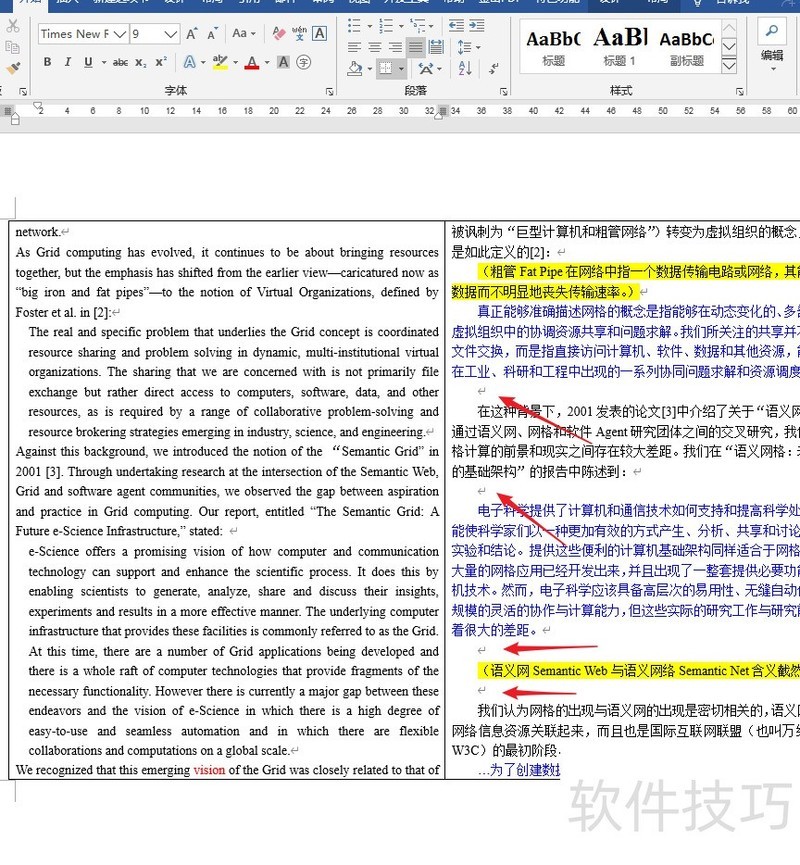Viewport: 800px width, 865px height.
Task: Apply the 标题 1 style
Action: (x=620, y=46)
